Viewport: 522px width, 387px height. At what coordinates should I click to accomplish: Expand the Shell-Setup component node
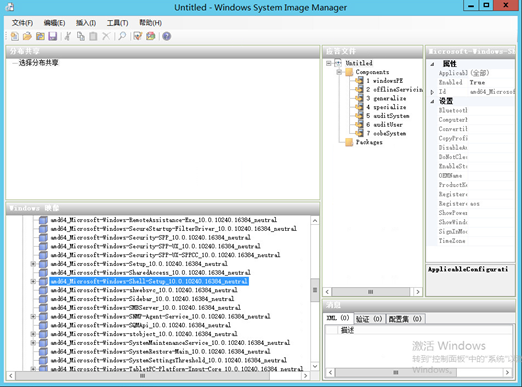click(33, 281)
